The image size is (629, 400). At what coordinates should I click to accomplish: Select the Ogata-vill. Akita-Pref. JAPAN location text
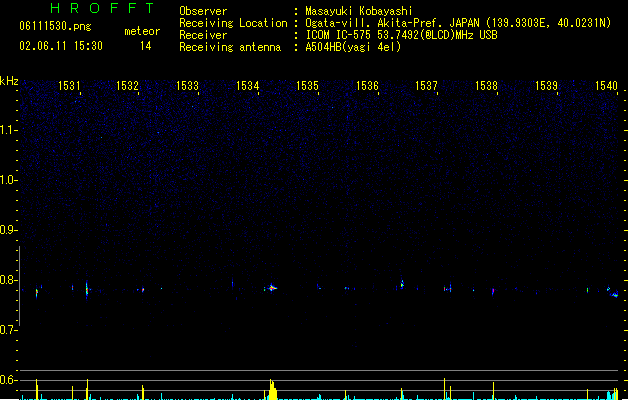tap(458, 23)
